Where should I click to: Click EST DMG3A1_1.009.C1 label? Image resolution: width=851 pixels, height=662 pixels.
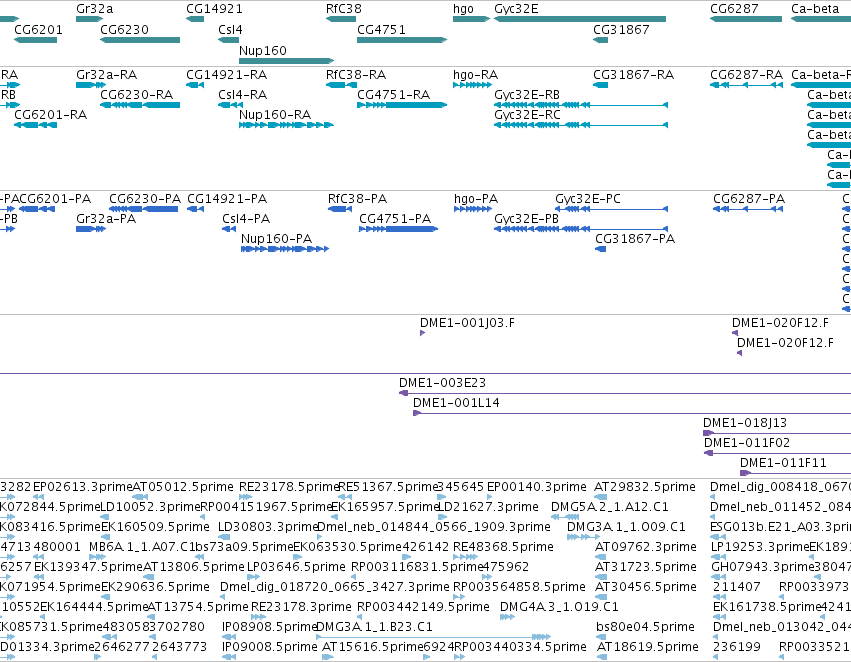(626, 527)
